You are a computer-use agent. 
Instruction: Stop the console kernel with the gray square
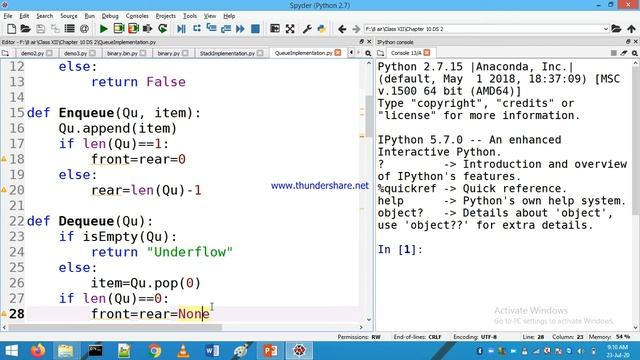[613, 53]
